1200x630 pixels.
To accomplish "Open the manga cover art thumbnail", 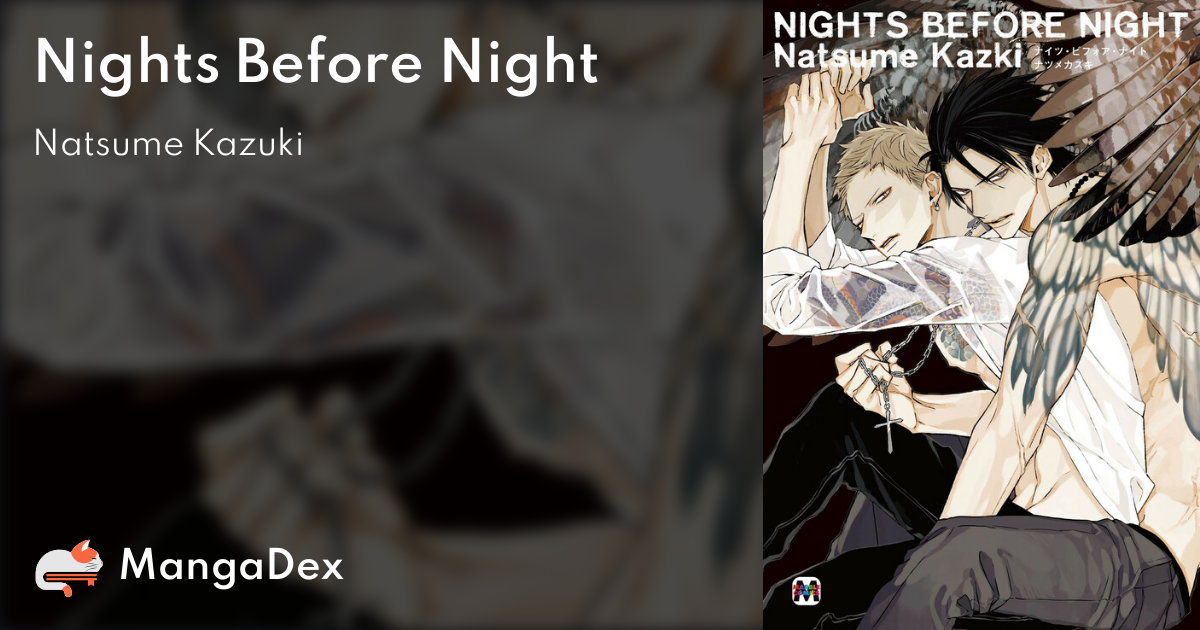I will (981, 315).
